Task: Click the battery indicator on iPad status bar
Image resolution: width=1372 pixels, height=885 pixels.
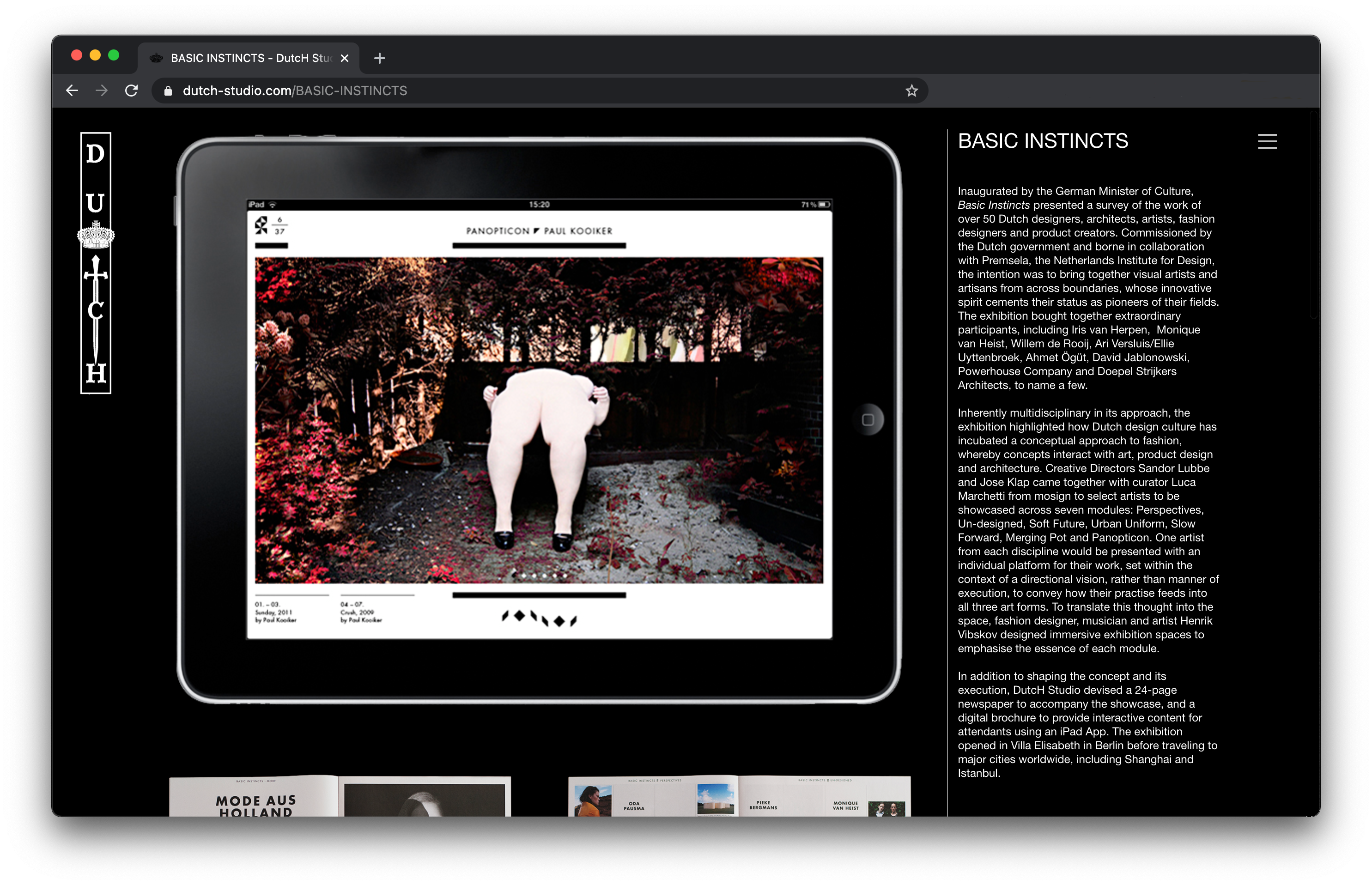Action: pyautogui.click(x=824, y=205)
